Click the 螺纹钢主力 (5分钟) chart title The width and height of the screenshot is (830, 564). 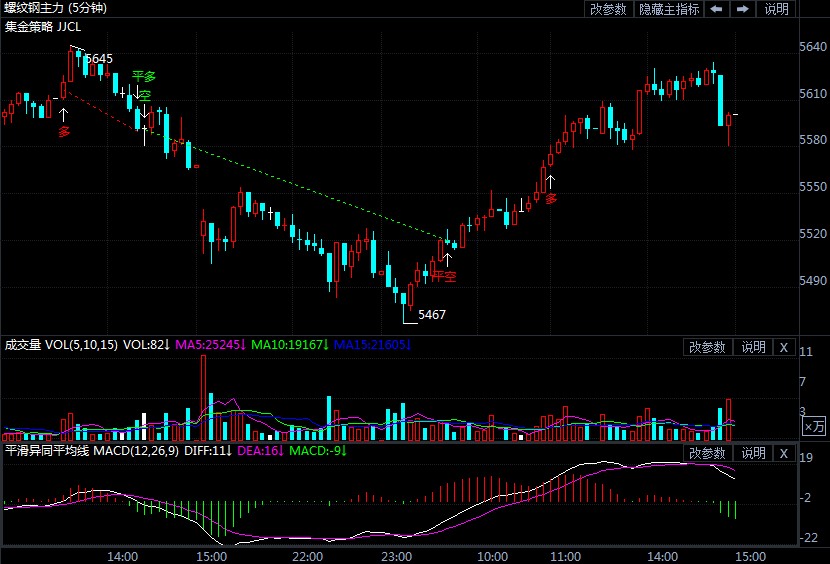pos(54,8)
